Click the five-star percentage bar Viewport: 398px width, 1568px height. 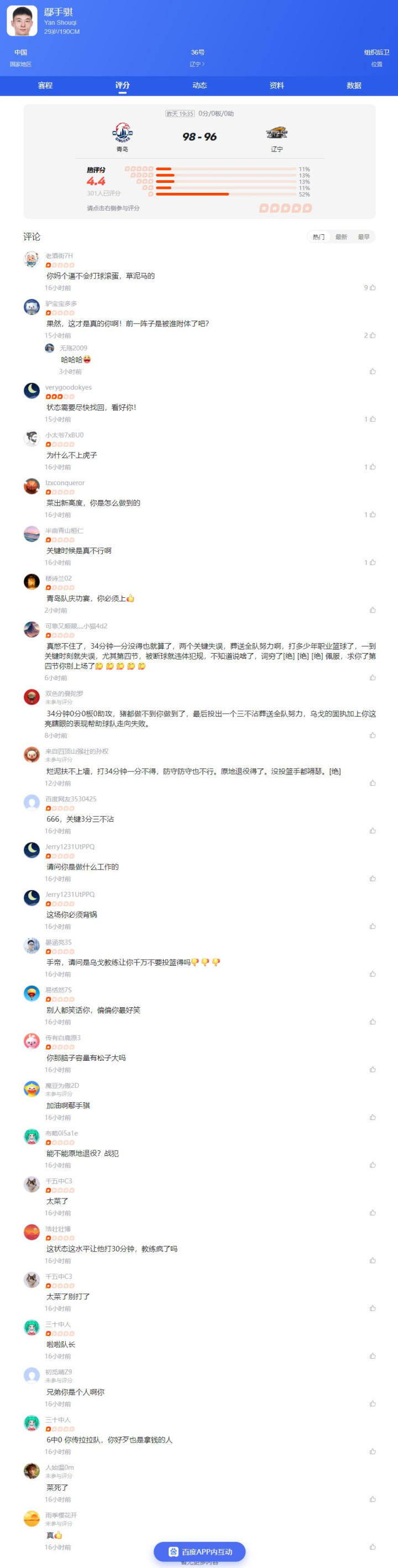point(227,169)
